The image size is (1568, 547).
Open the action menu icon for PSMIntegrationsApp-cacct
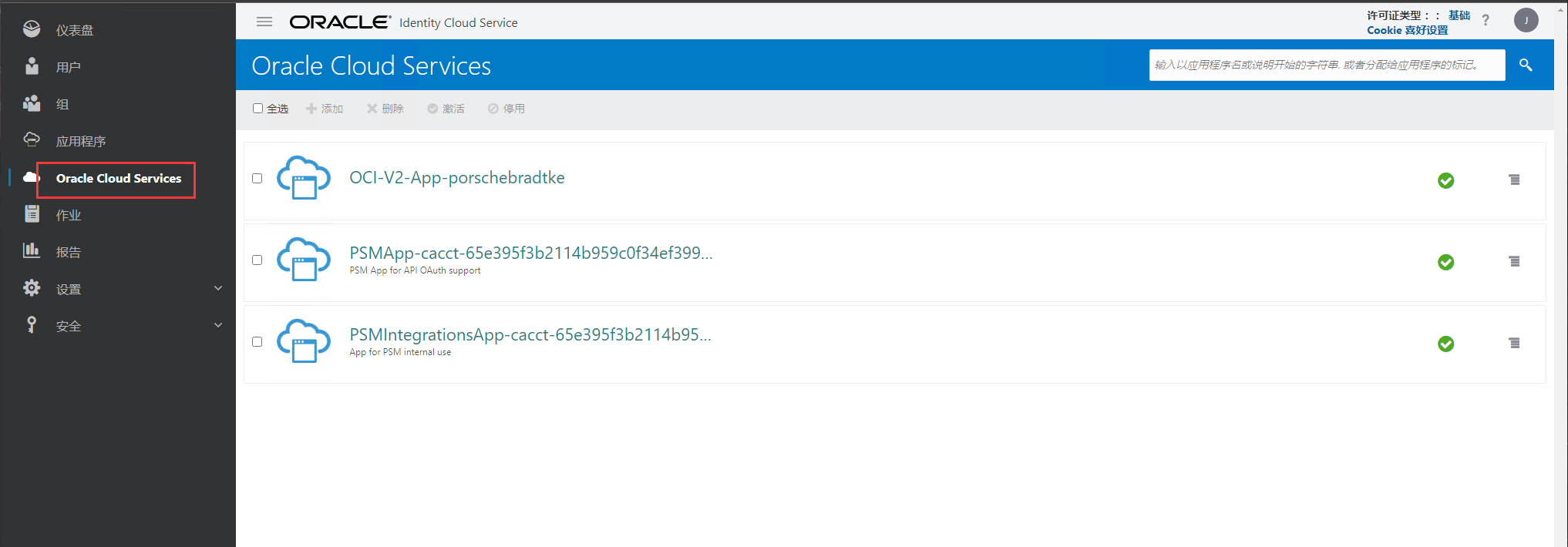pos(1515,343)
